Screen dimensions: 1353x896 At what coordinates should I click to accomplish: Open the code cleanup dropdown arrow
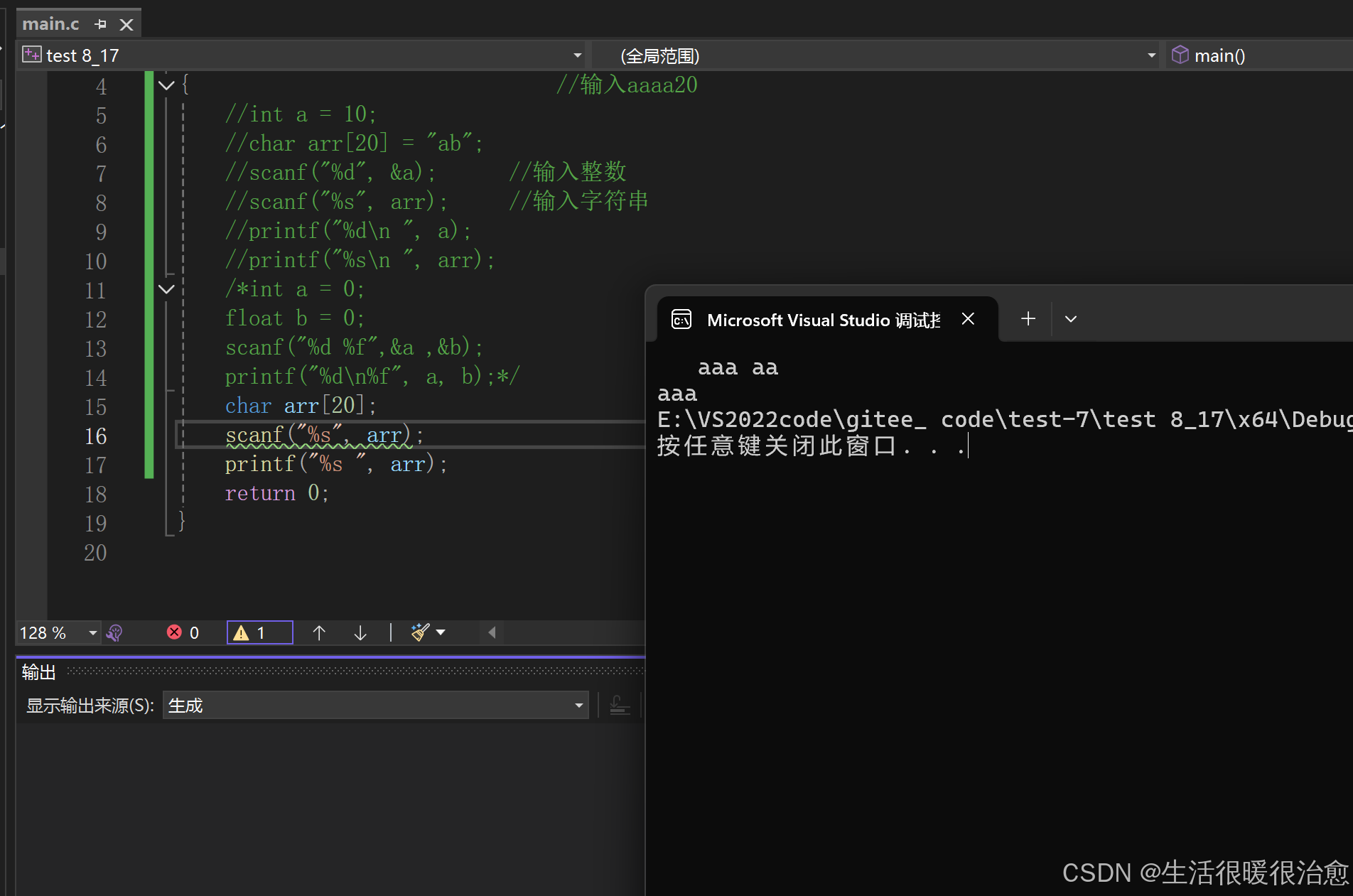pyautogui.click(x=441, y=632)
